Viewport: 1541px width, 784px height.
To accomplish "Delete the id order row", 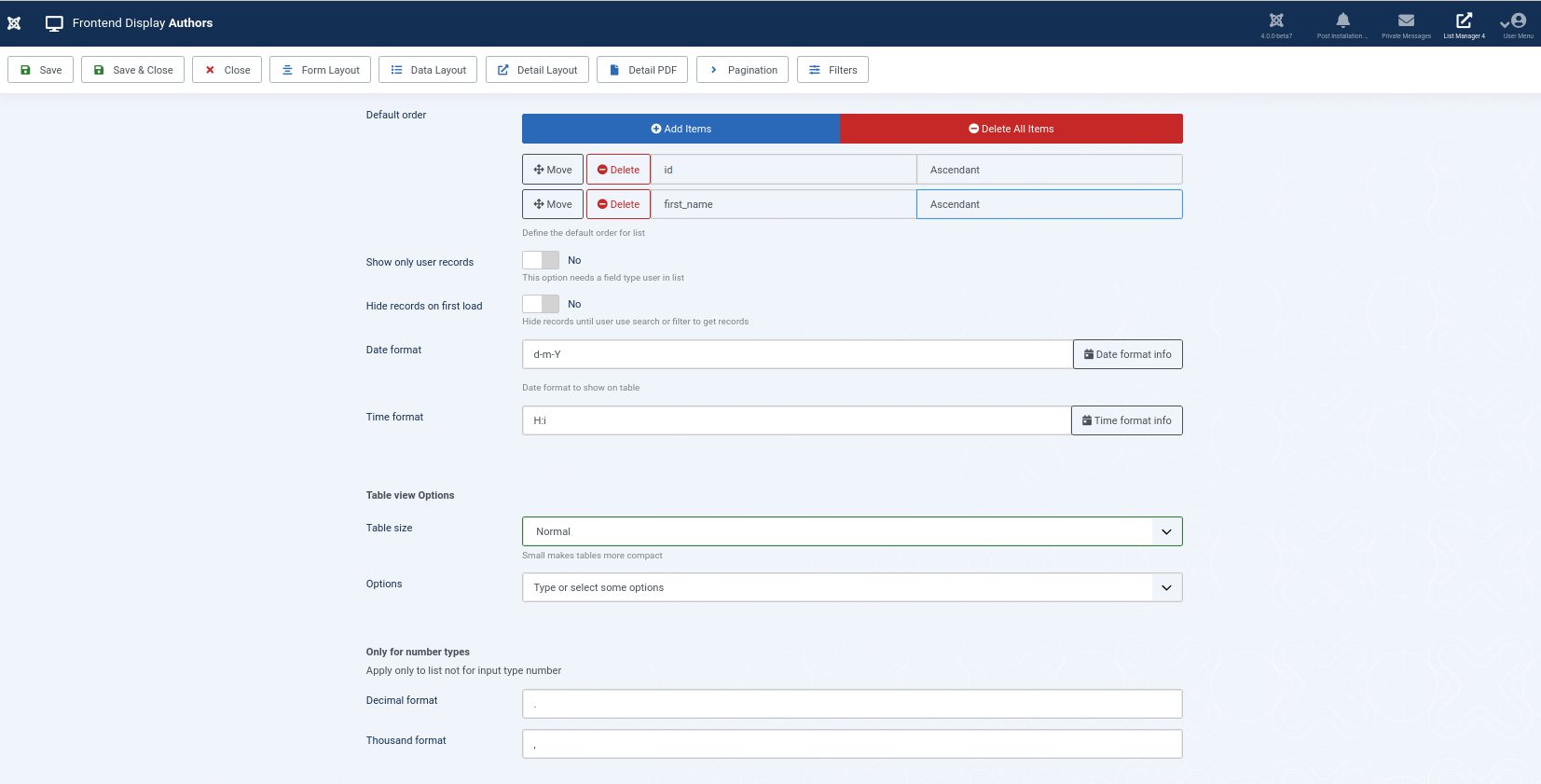I will coord(618,170).
